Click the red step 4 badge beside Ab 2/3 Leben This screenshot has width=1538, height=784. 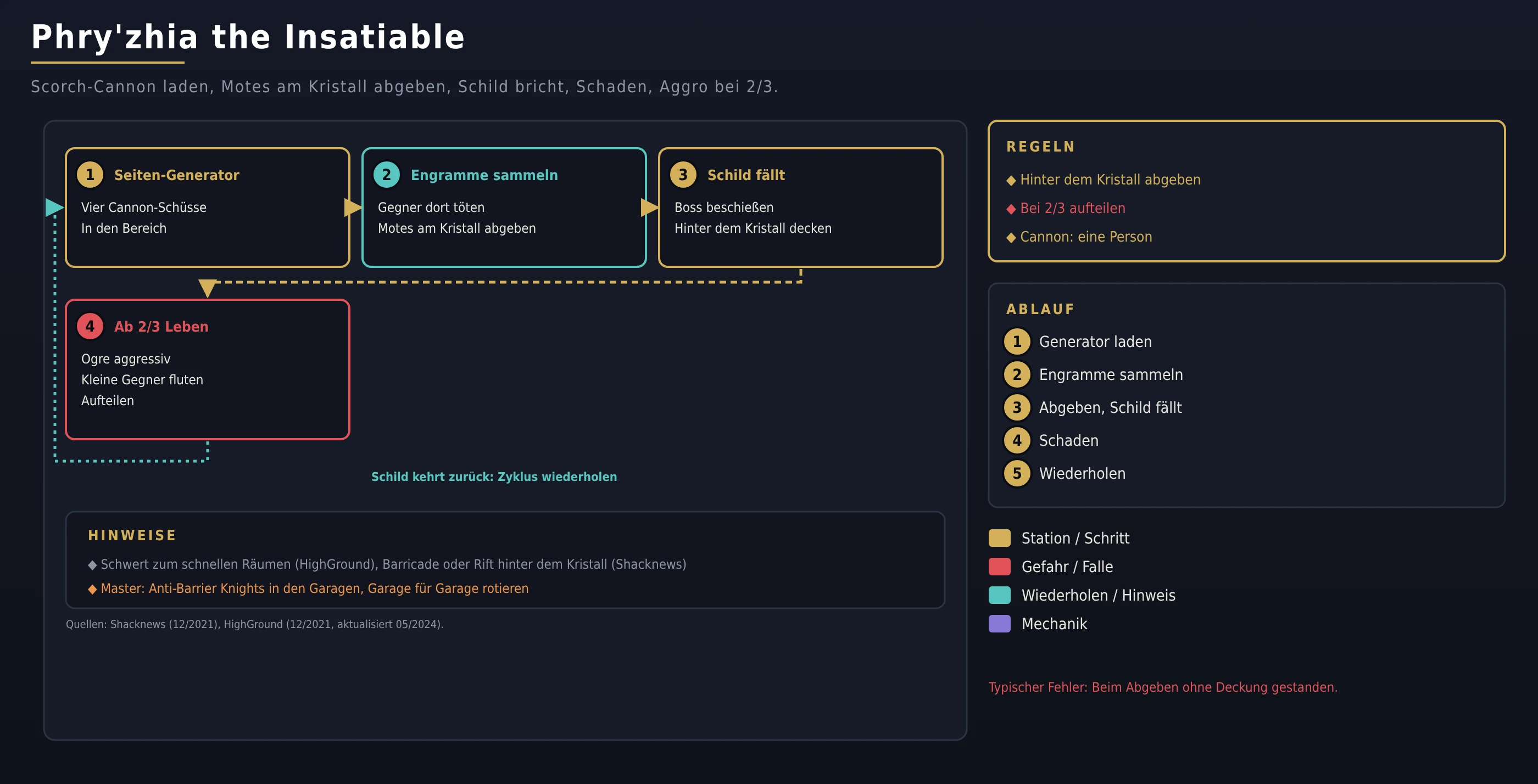(90, 326)
